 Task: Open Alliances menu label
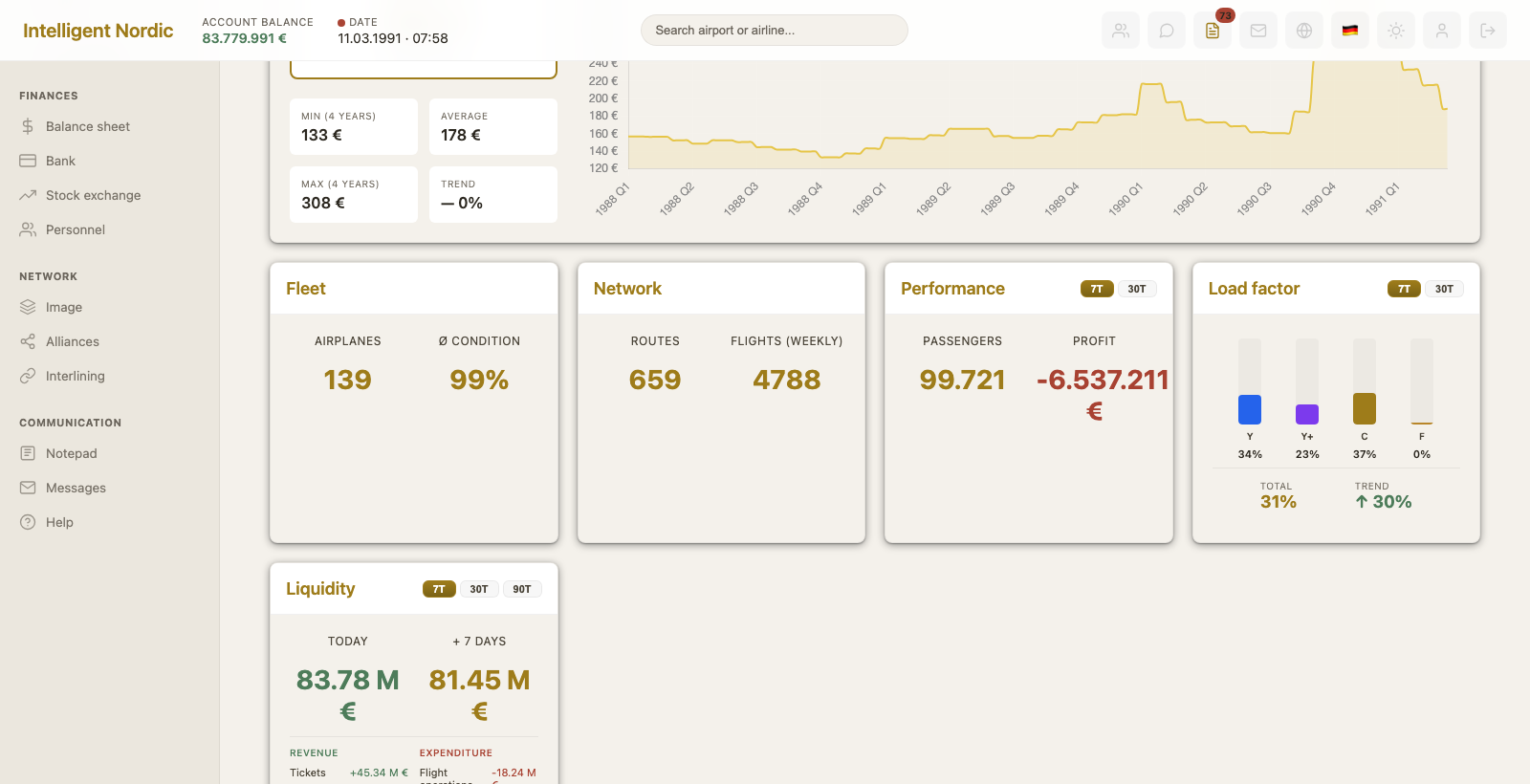click(x=73, y=341)
